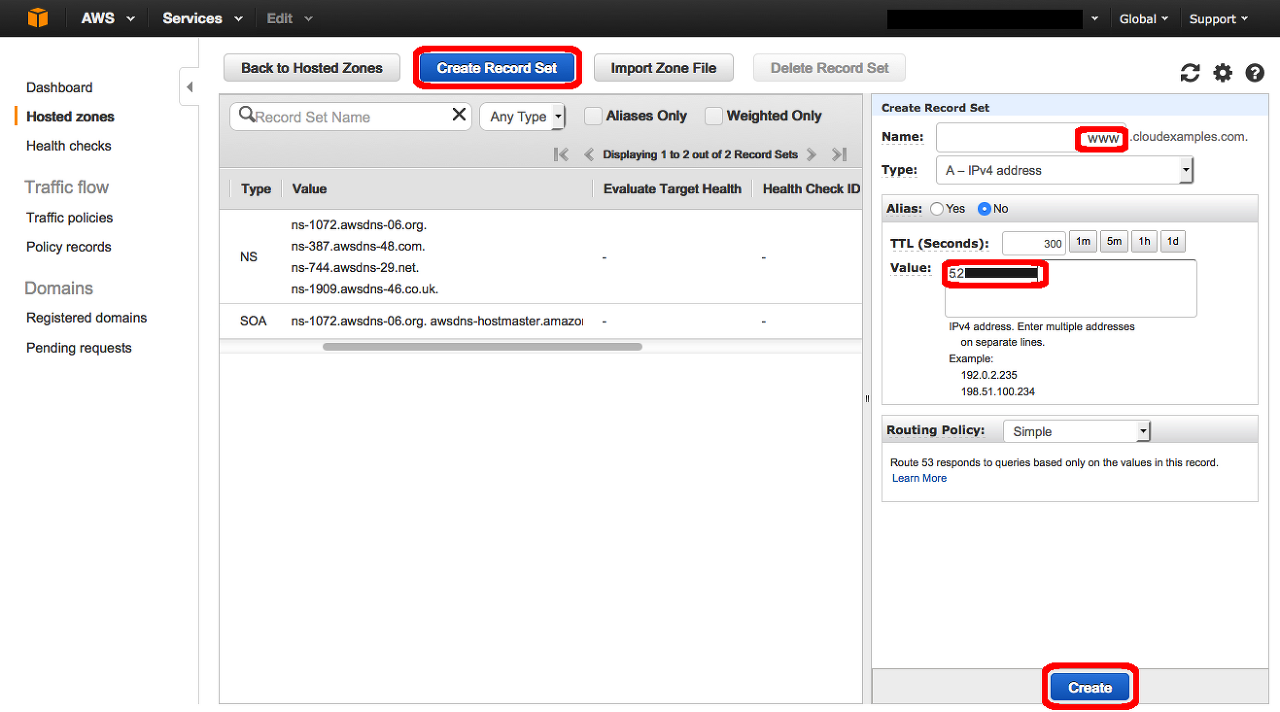The image size is (1280, 712).
Task: Focus the record Name input field
Action: coord(1031,138)
